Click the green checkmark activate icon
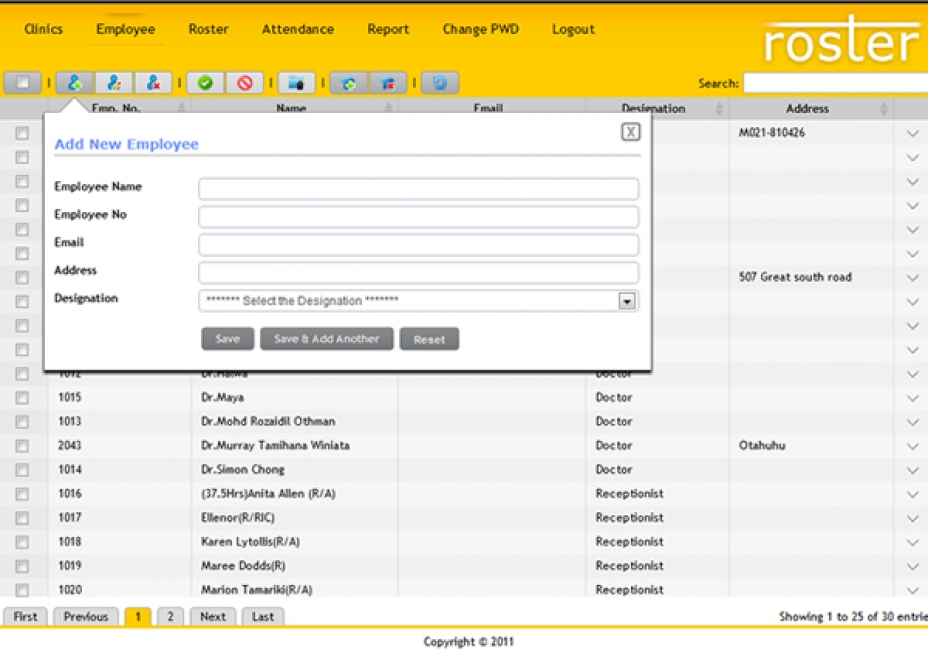928x650 pixels. (205, 83)
